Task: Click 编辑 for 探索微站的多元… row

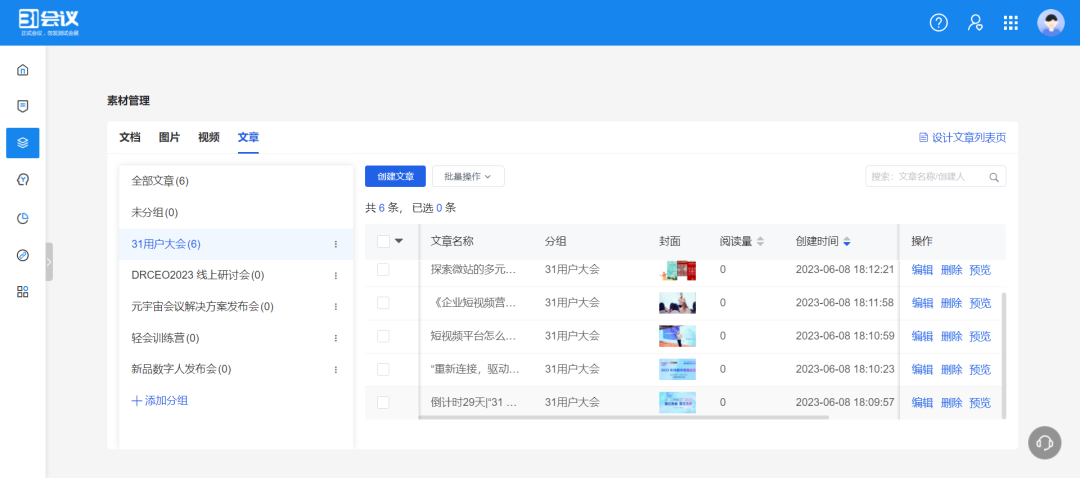Action: [x=922, y=270]
